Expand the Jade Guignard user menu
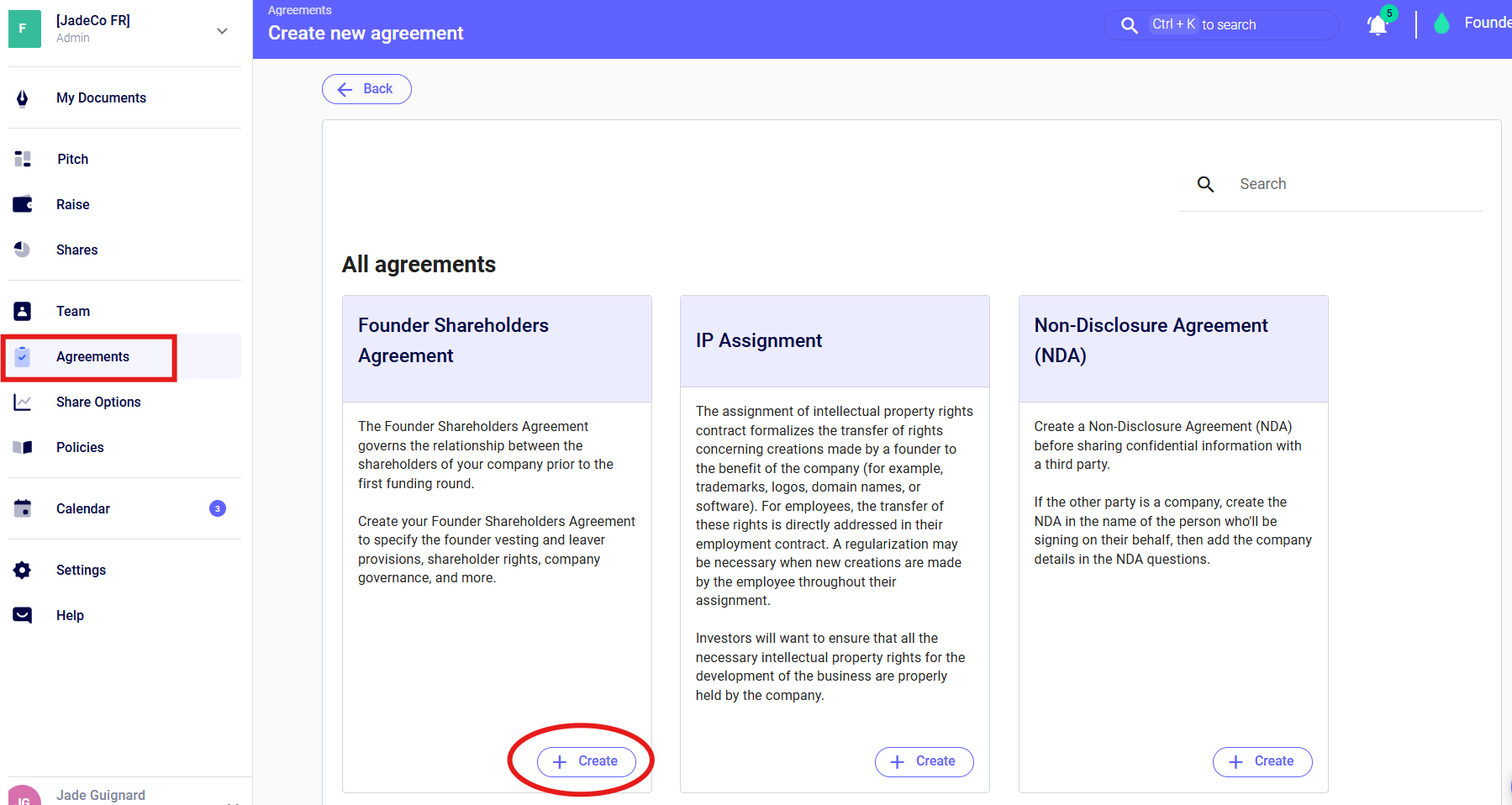This screenshot has height=805, width=1512. coord(233,800)
